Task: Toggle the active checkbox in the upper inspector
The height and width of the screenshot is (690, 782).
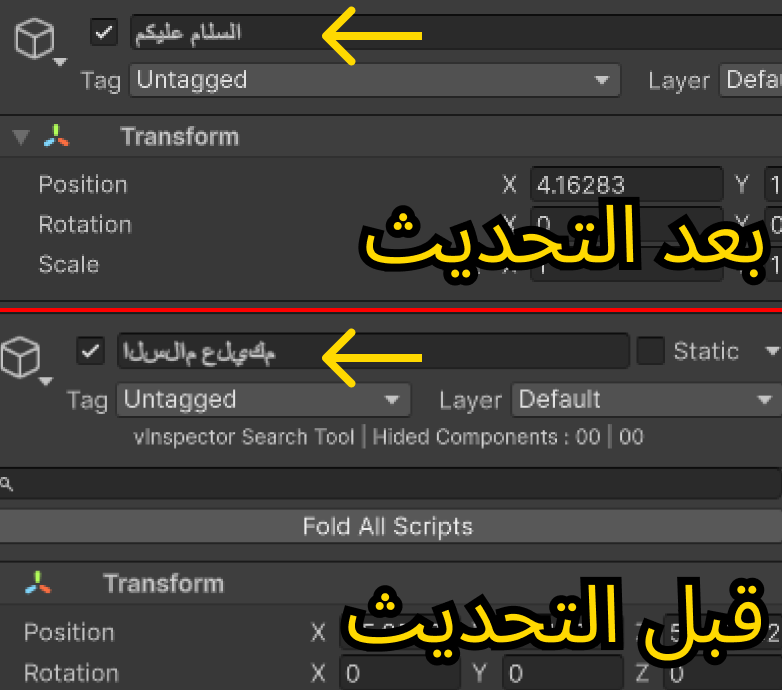Action: (x=104, y=32)
